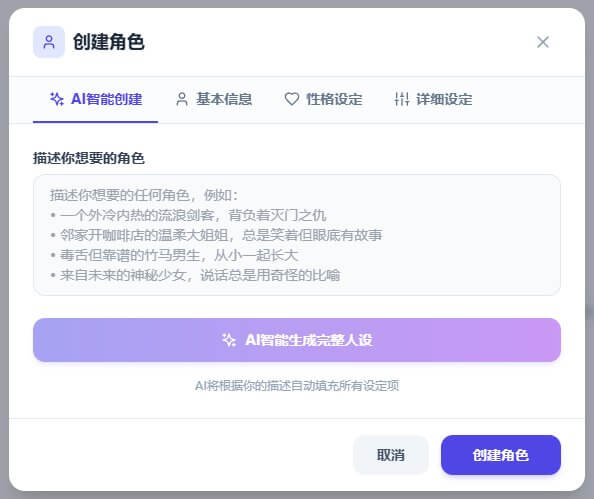Click the person icon on 基本信息 tab

point(182,99)
